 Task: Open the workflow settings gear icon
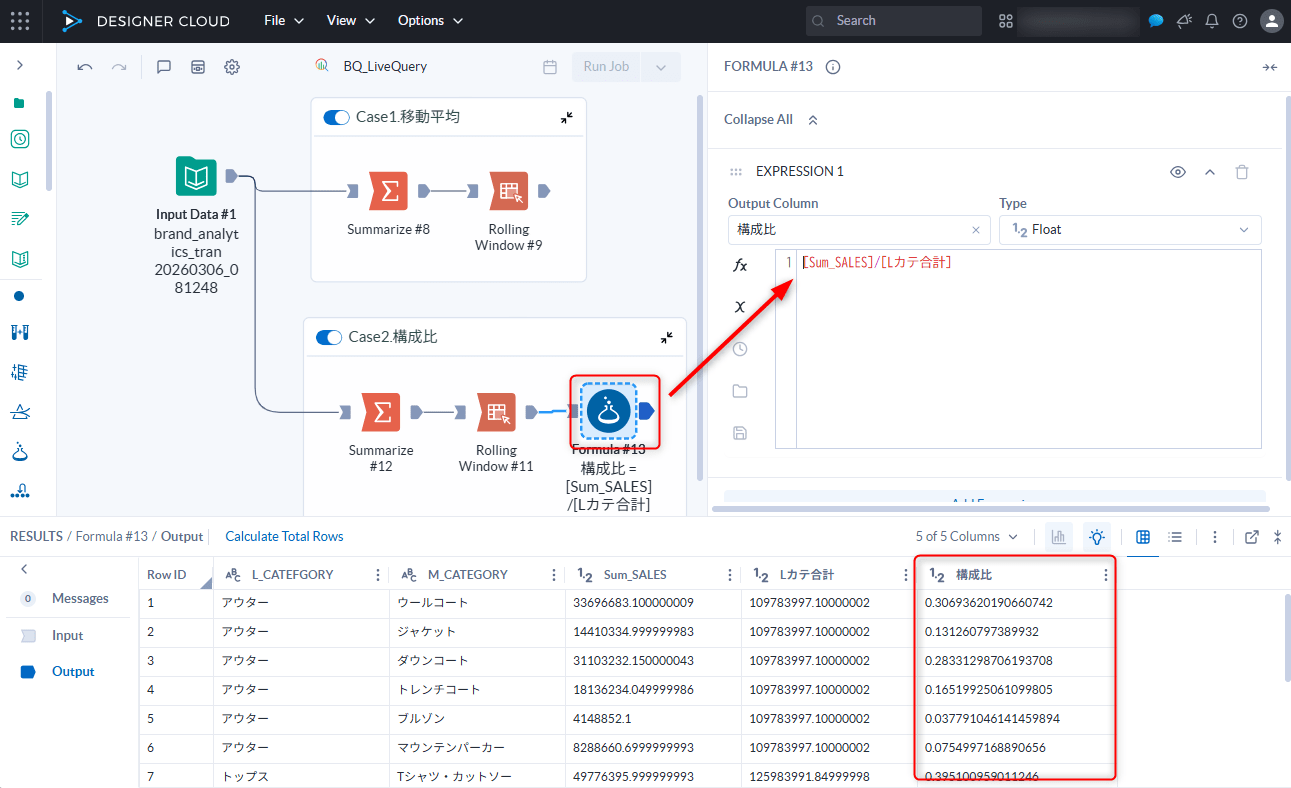click(x=232, y=67)
